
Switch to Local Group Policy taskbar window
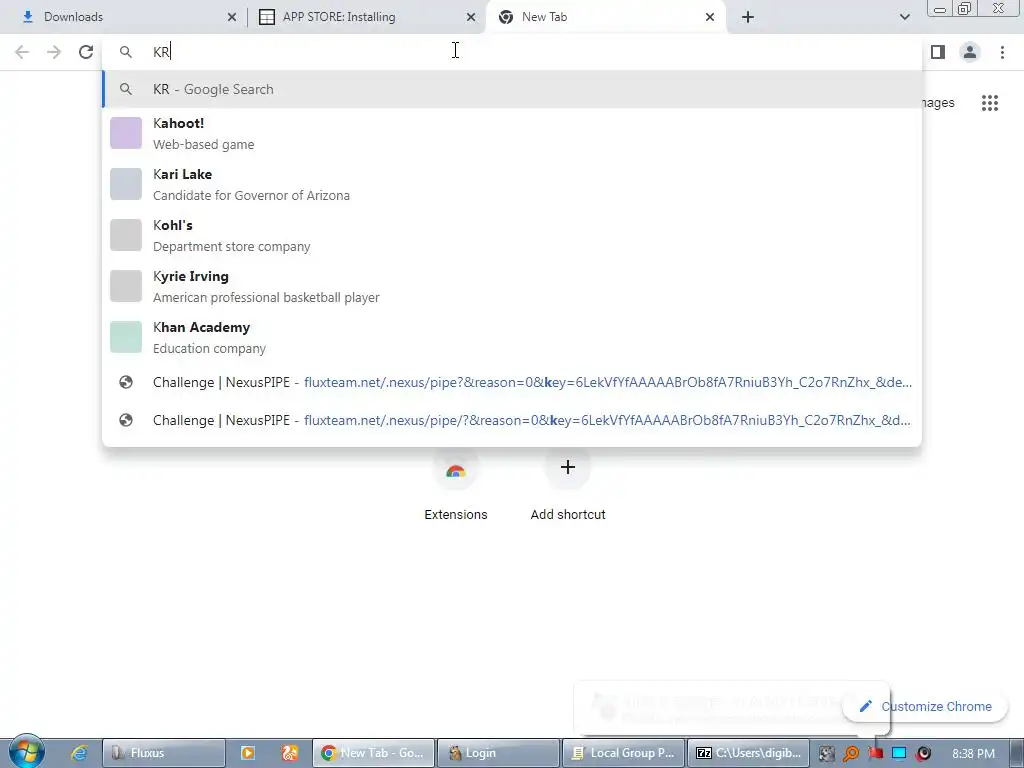(x=623, y=753)
